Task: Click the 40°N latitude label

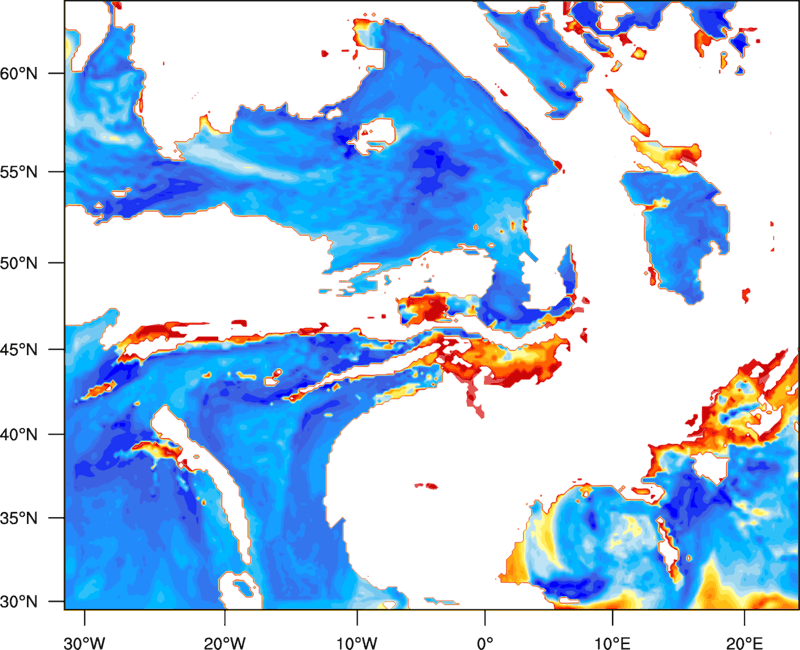Action: [x=19, y=435]
